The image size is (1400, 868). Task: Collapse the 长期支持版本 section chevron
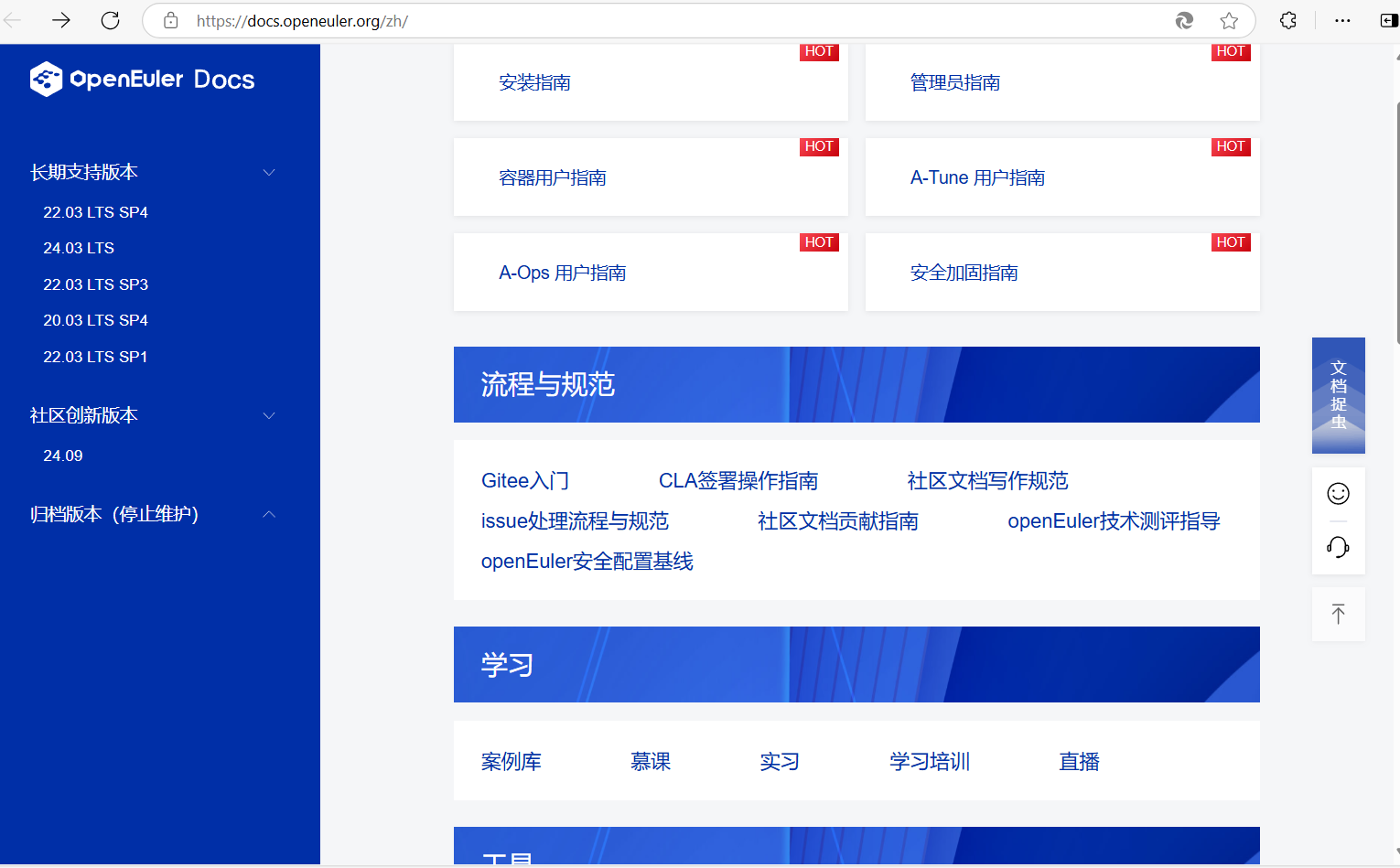click(x=269, y=172)
